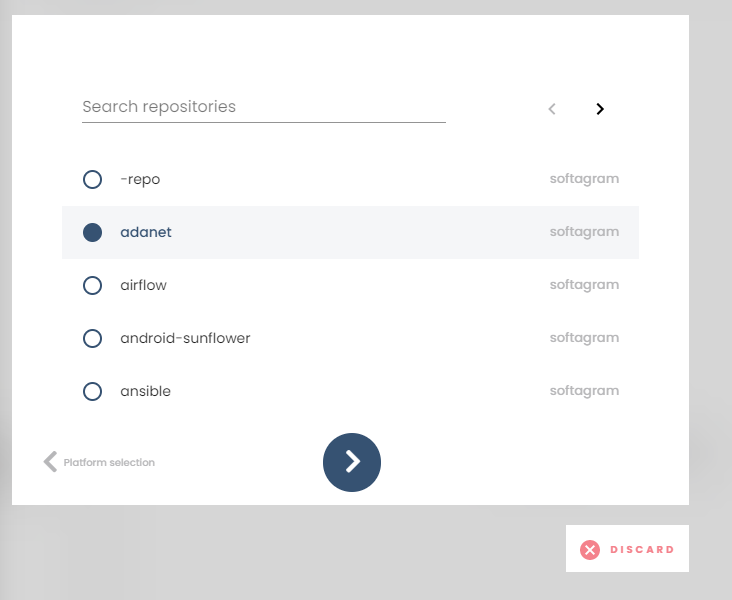Select the adanet radio button

point(92,232)
